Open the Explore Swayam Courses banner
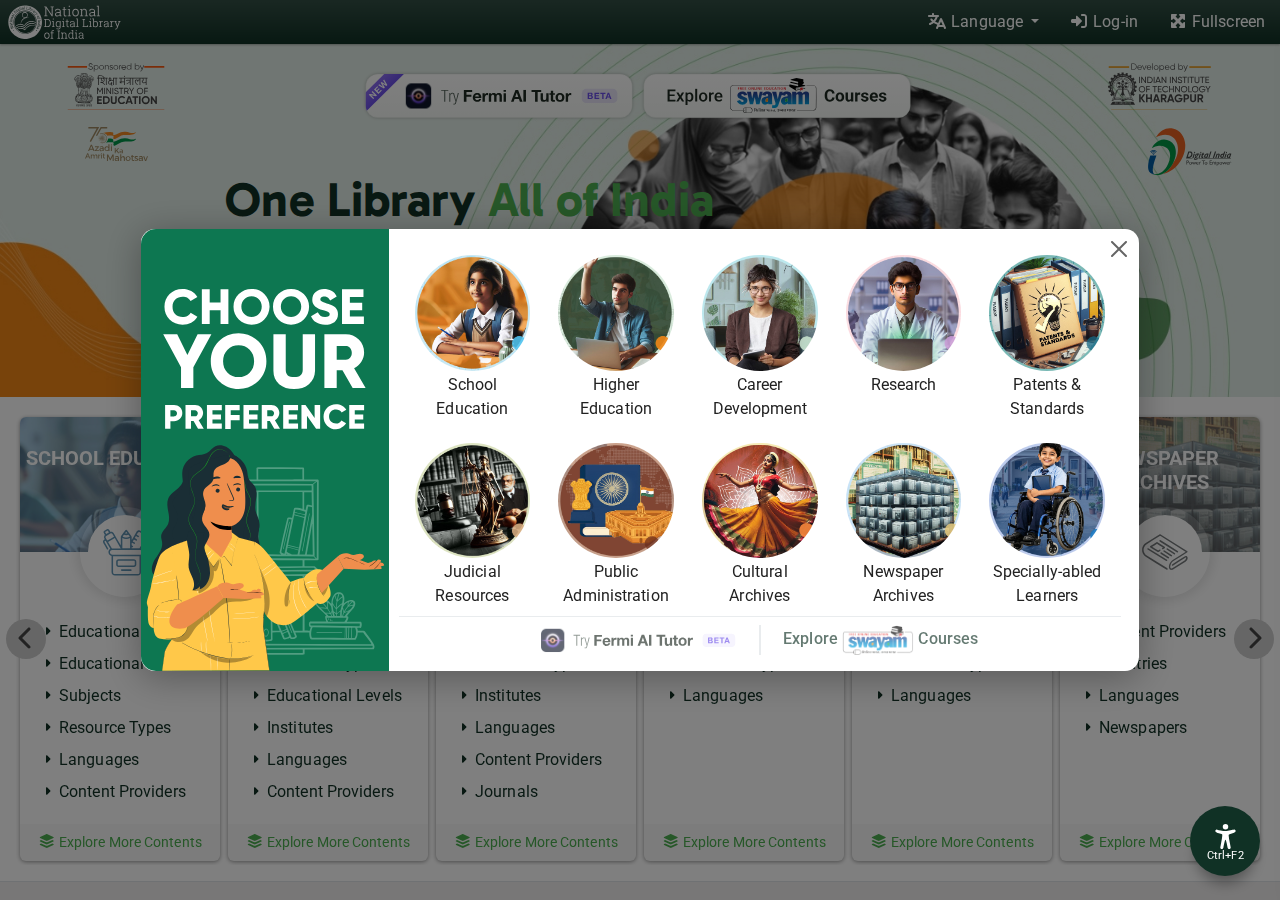Viewport: 1280px width, 900px height. [777, 96]
